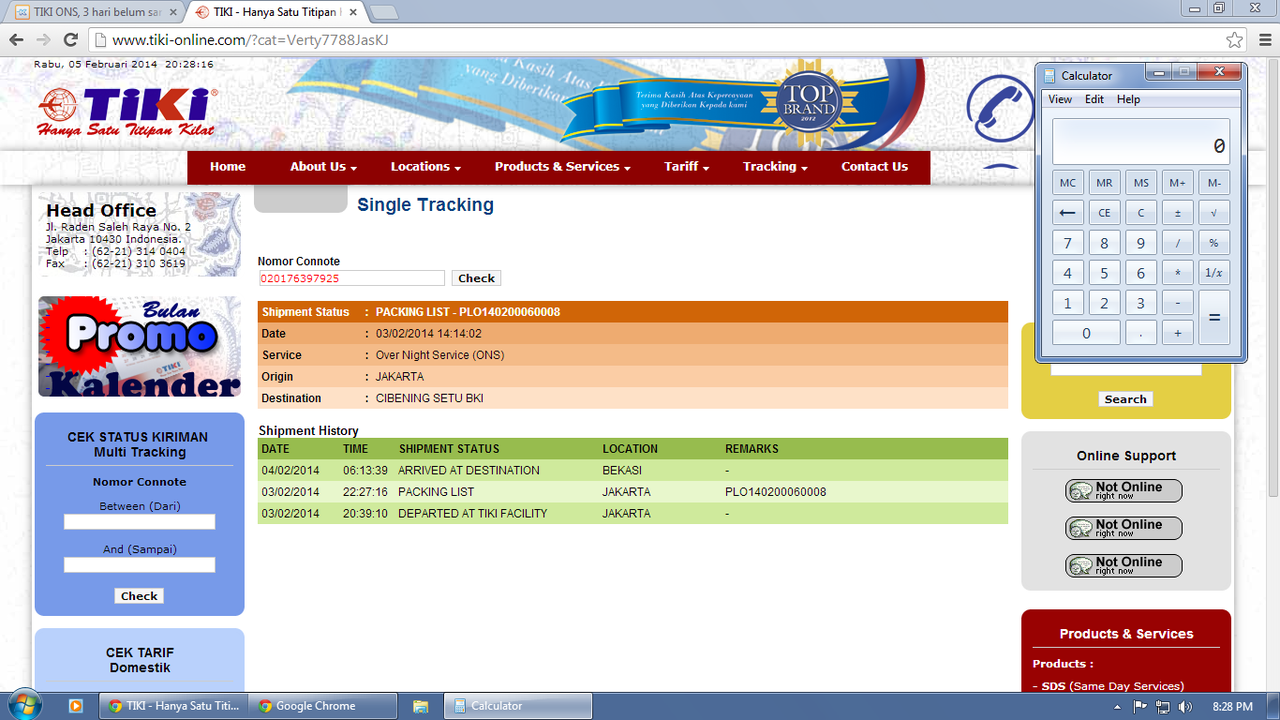Click the Calculator MS key
The height and width of the screenshot is (720, 1280).
(1141, 183)
